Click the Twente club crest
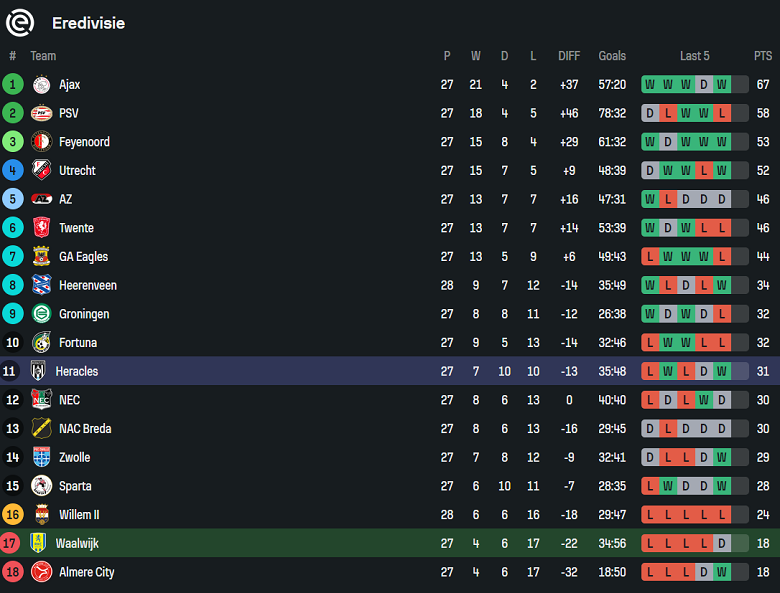Screen dimensions: 780x593 41,228
